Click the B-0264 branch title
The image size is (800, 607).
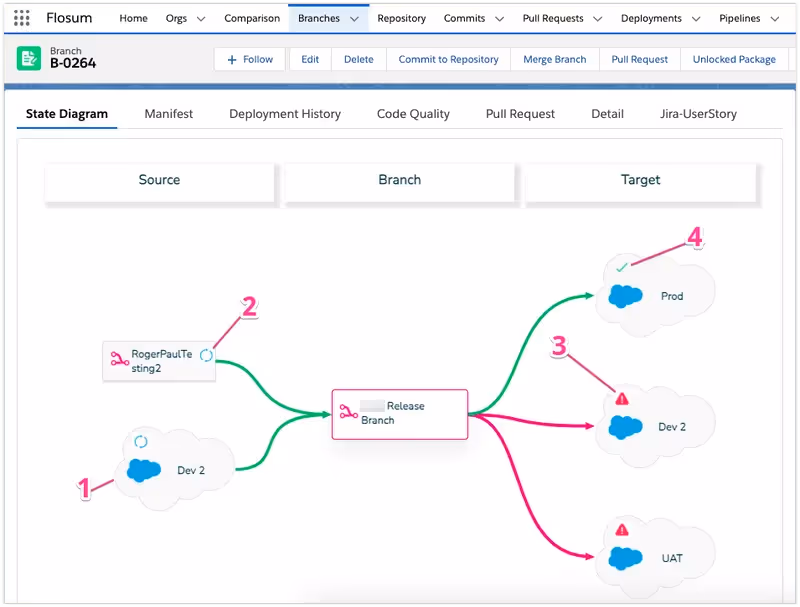[73, 63]
